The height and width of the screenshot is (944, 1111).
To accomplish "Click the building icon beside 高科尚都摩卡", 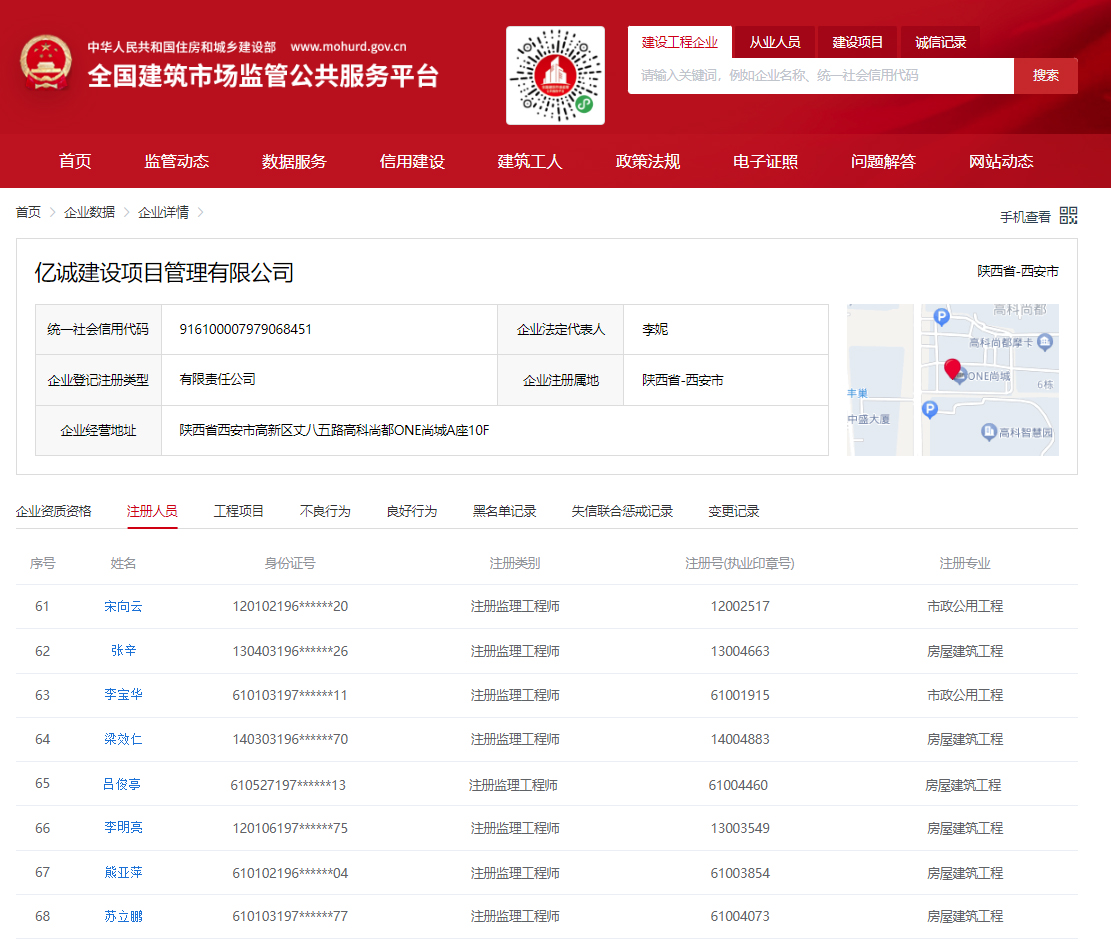I will click(1044, 343).
